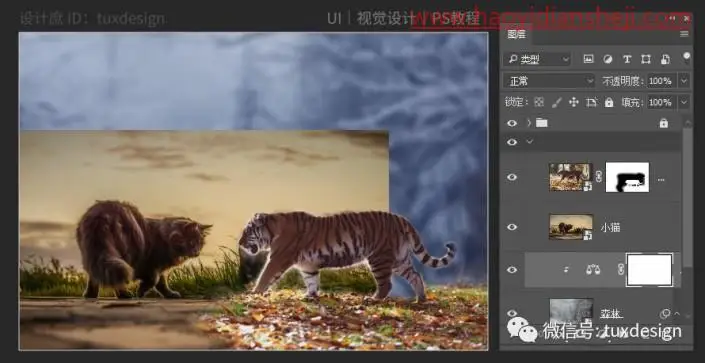
Task: Toggle the layer filtering on/off switch
Action: [x=686, y=57]
